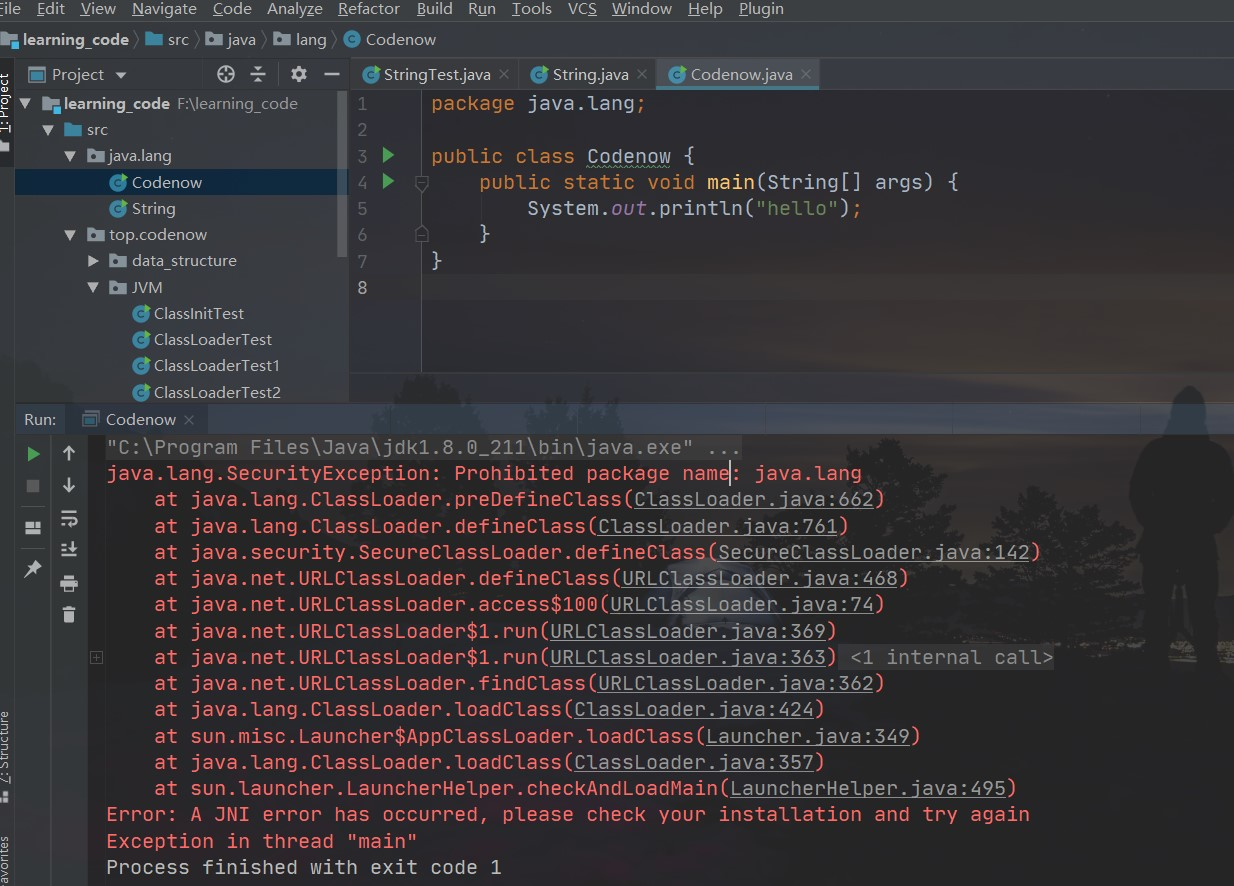Click src breadcrumb in navigation bar

coord(168,39)
